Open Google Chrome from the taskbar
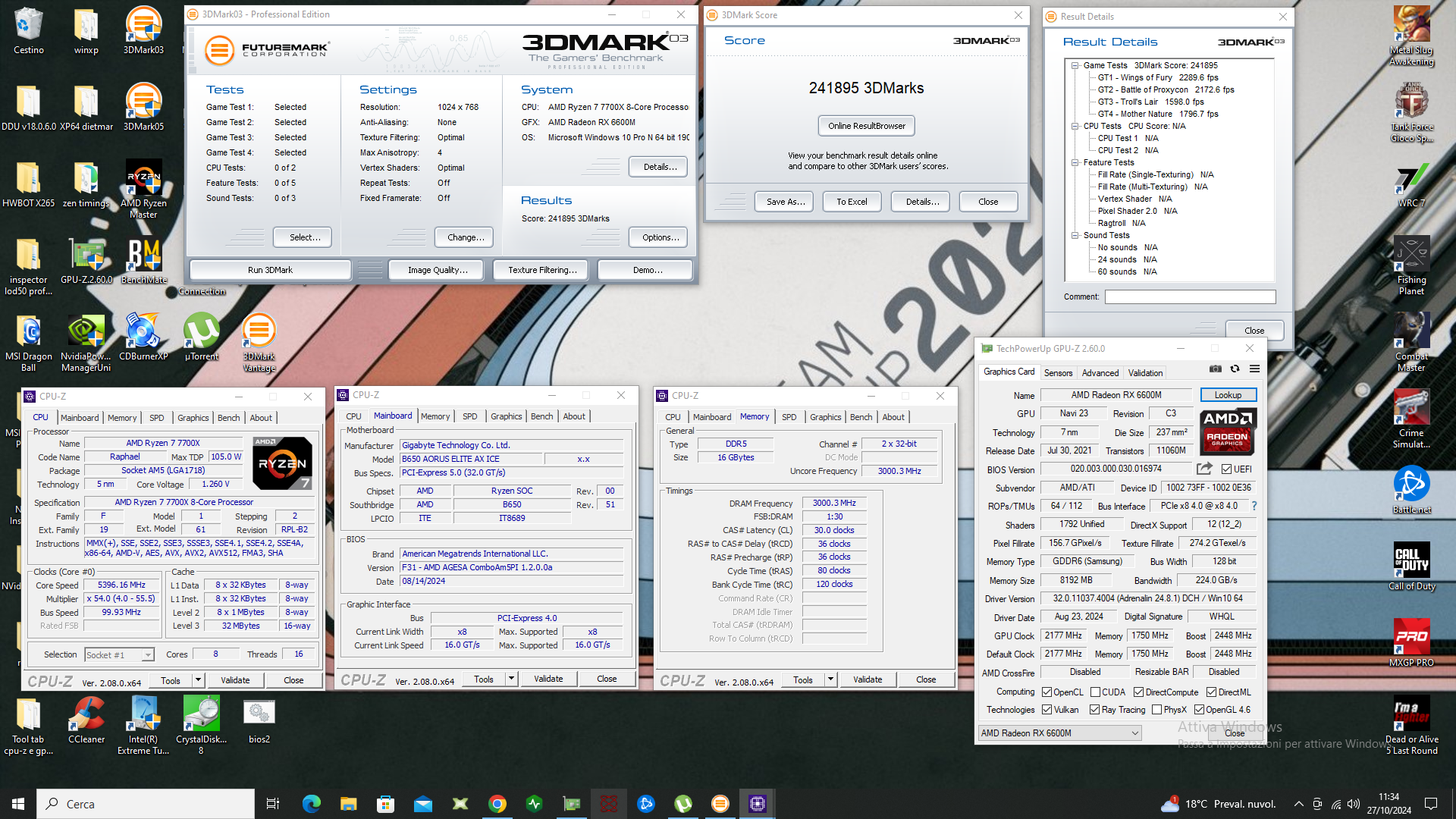 [497, 804]
